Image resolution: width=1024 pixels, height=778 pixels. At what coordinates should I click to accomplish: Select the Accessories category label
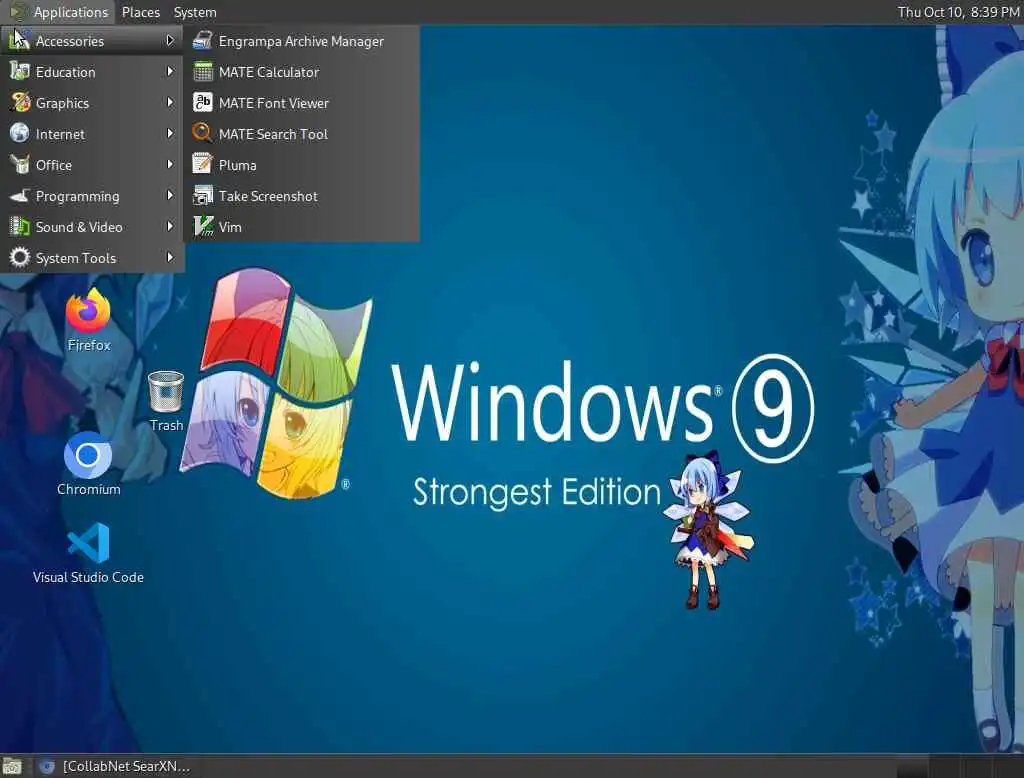click(70, 41)
